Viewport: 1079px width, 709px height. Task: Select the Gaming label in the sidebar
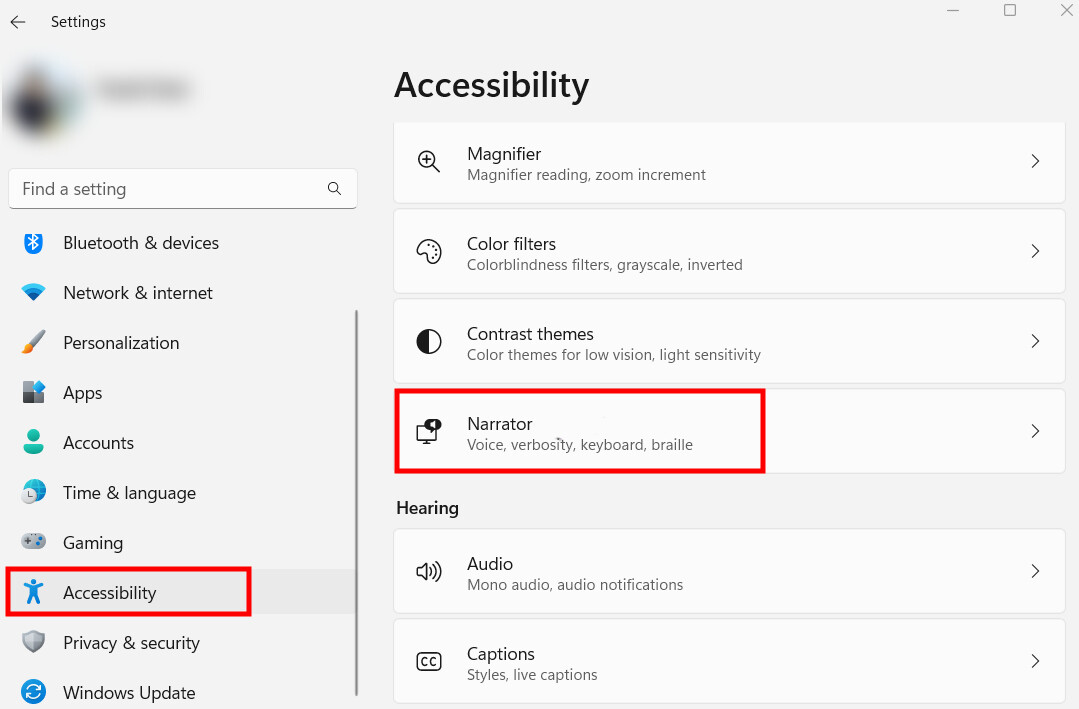click(93, 543)
